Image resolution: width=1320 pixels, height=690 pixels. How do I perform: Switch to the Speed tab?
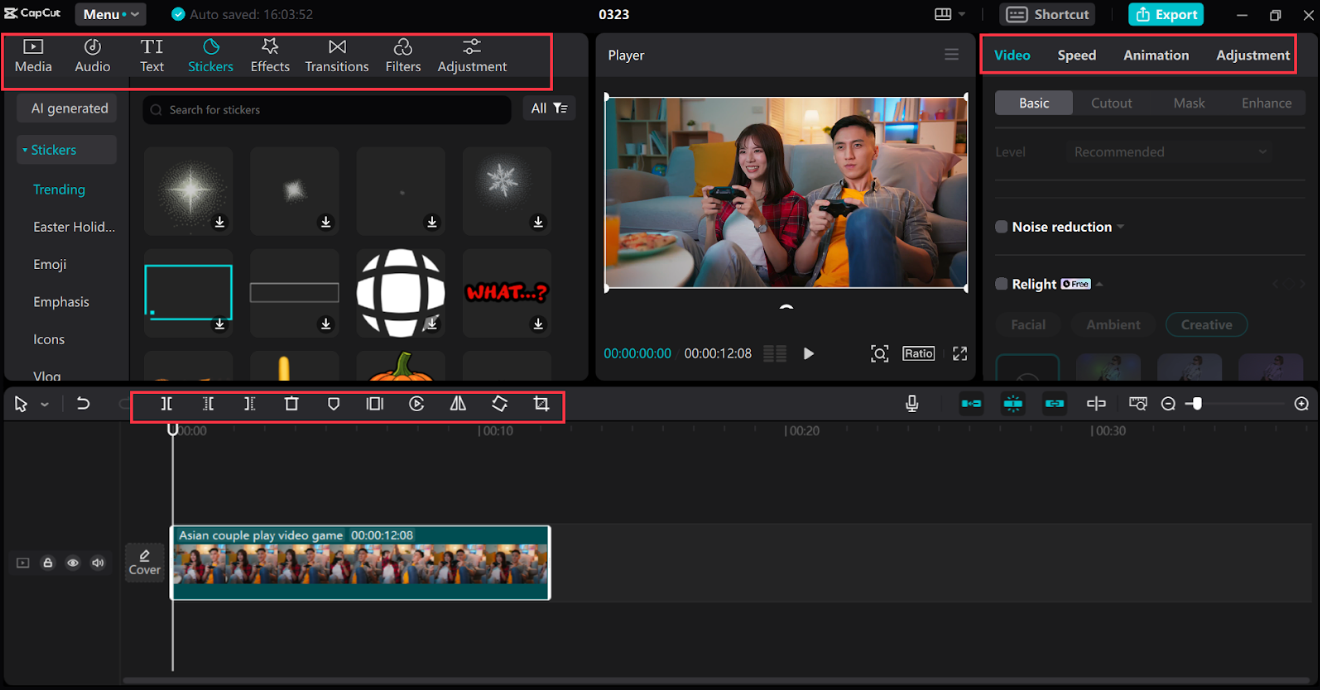coord(1077,55)
